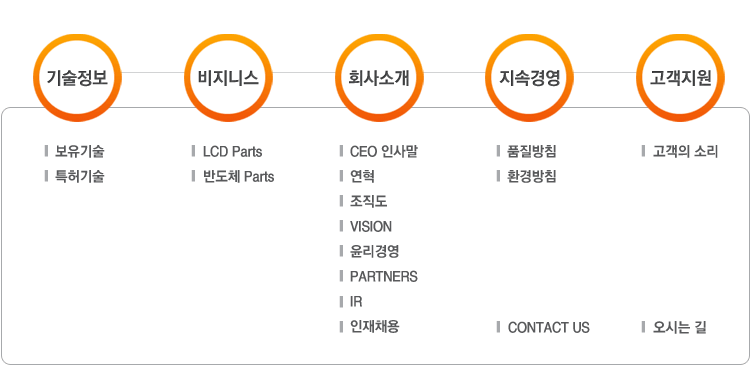Screen dimensions: 751x366
Task: Open 오시는 길 directions page
Action: tap(680, 328)
